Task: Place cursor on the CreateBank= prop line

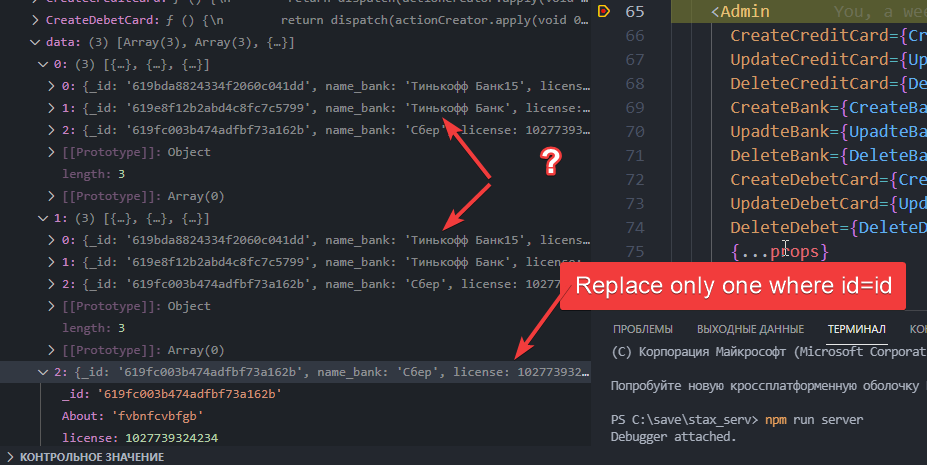Action: click(x=828, y=108)
